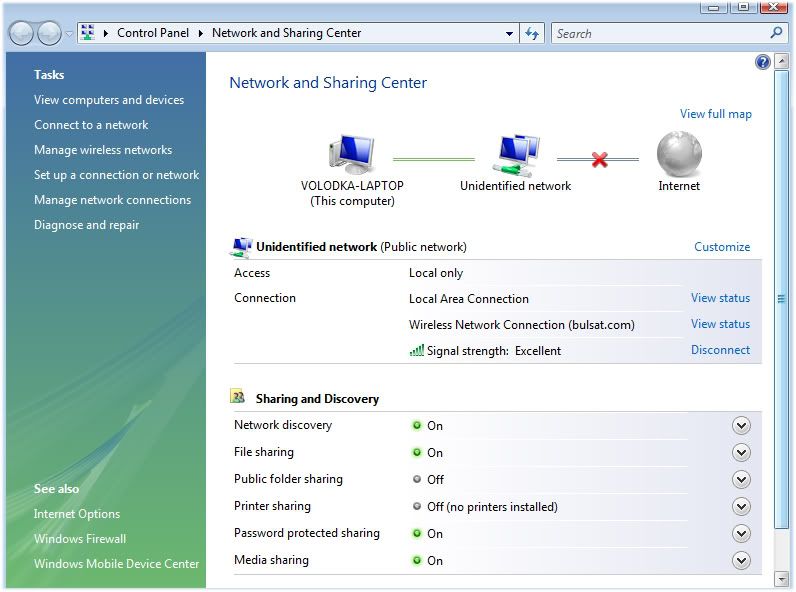
Task: Click the Unidentified network icon in map
Action: (516, 156)
